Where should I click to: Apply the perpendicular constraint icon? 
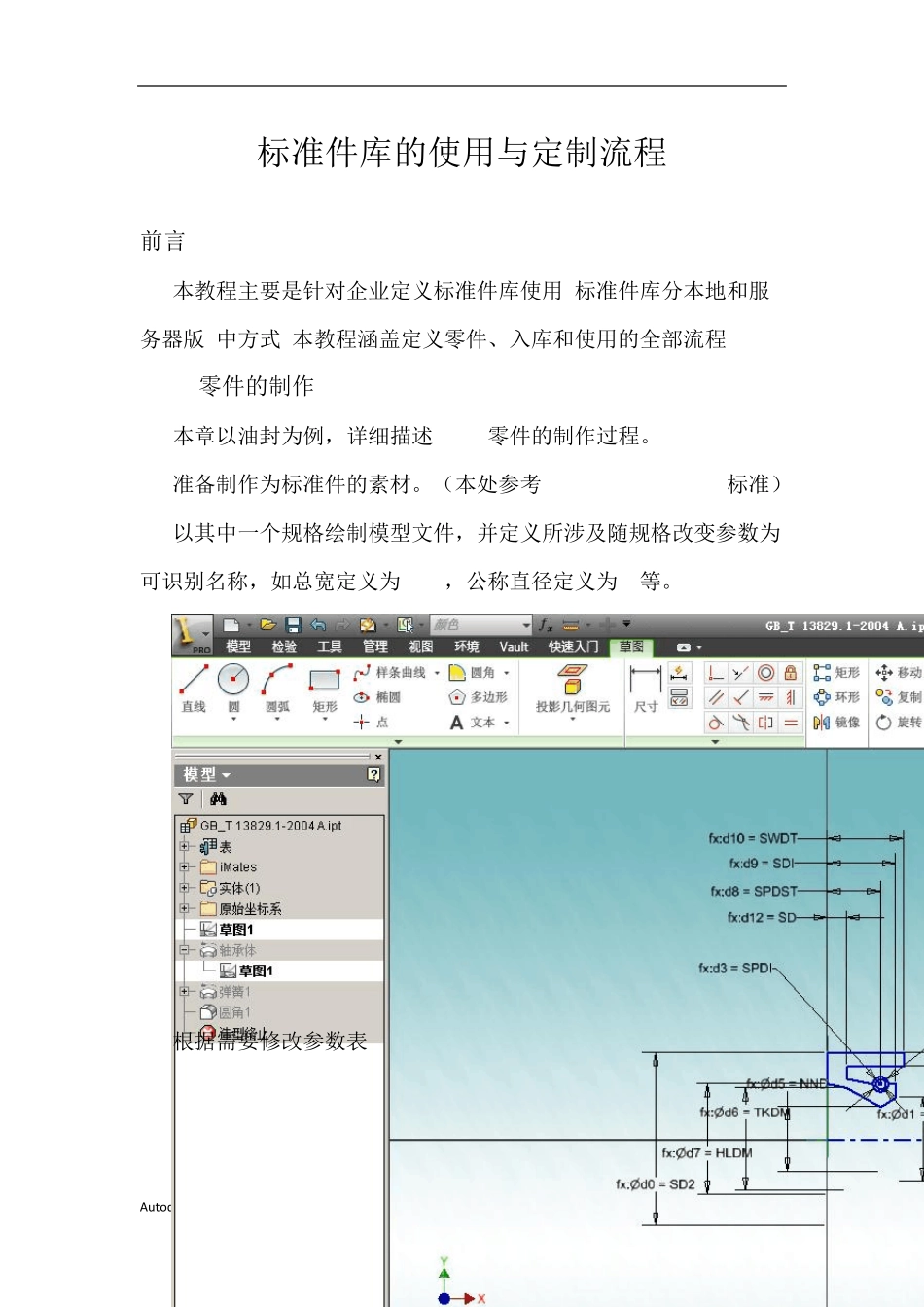pos(740,697)
